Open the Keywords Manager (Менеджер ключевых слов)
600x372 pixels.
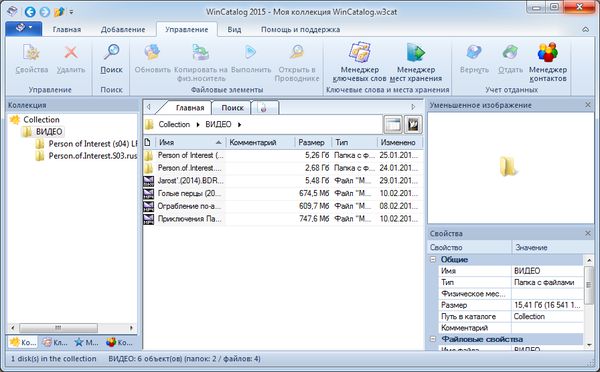coord(359,61)
